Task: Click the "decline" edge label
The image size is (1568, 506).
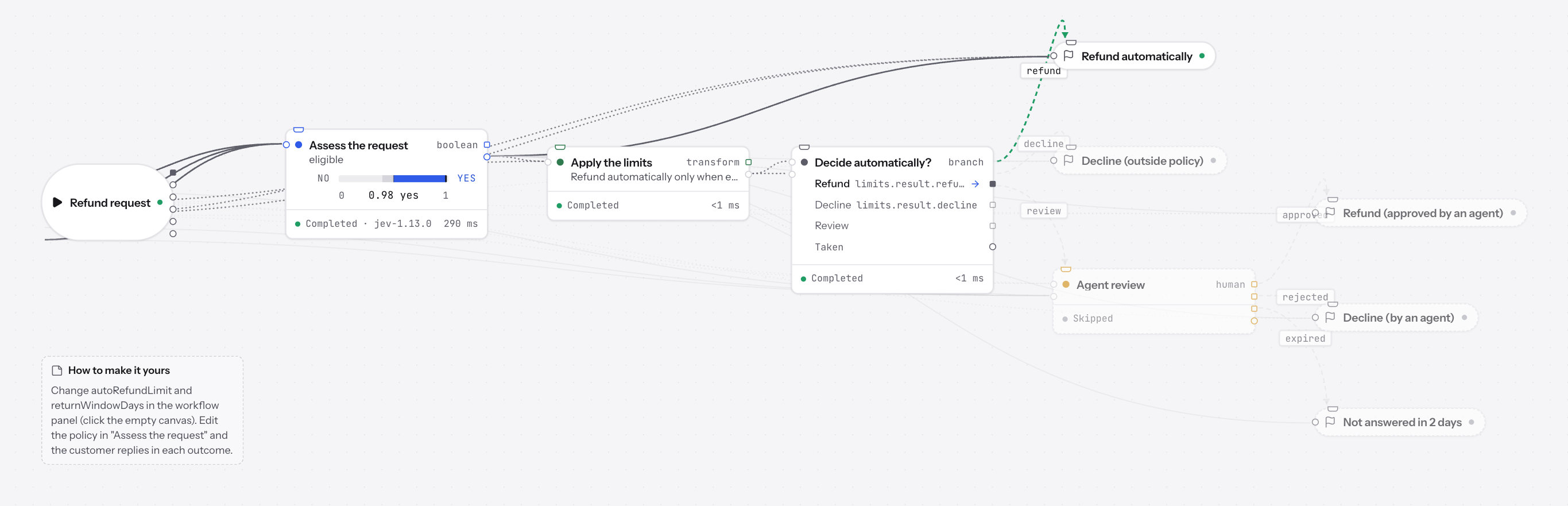Action: pos(1043,144)
